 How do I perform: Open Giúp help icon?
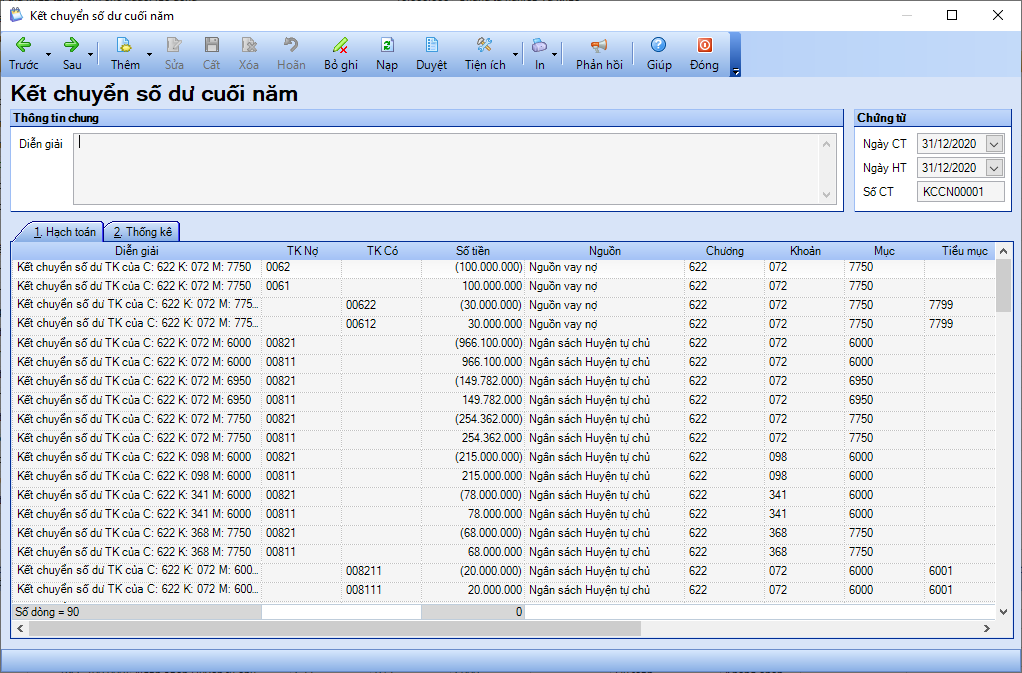[x=658, y=46]
